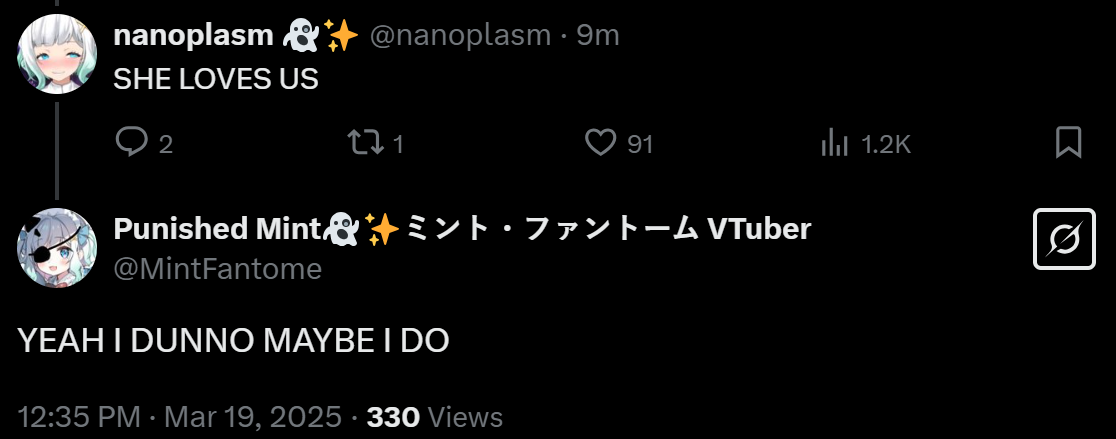Open the 12:35 PM Mar 19, 2025 timestamp
1116x439 pixels.
pos(179,417)
